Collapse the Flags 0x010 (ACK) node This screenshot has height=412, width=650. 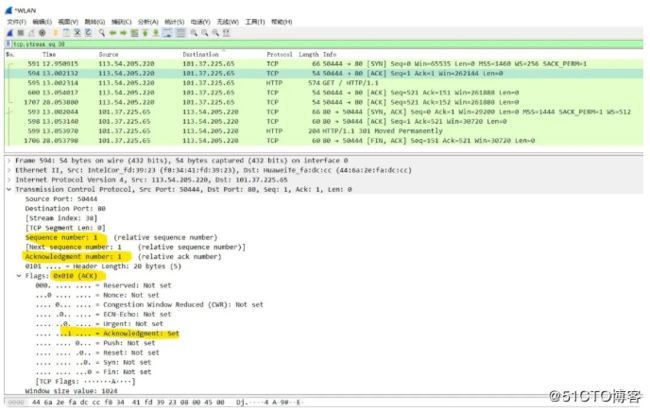[x=19, y=276]
